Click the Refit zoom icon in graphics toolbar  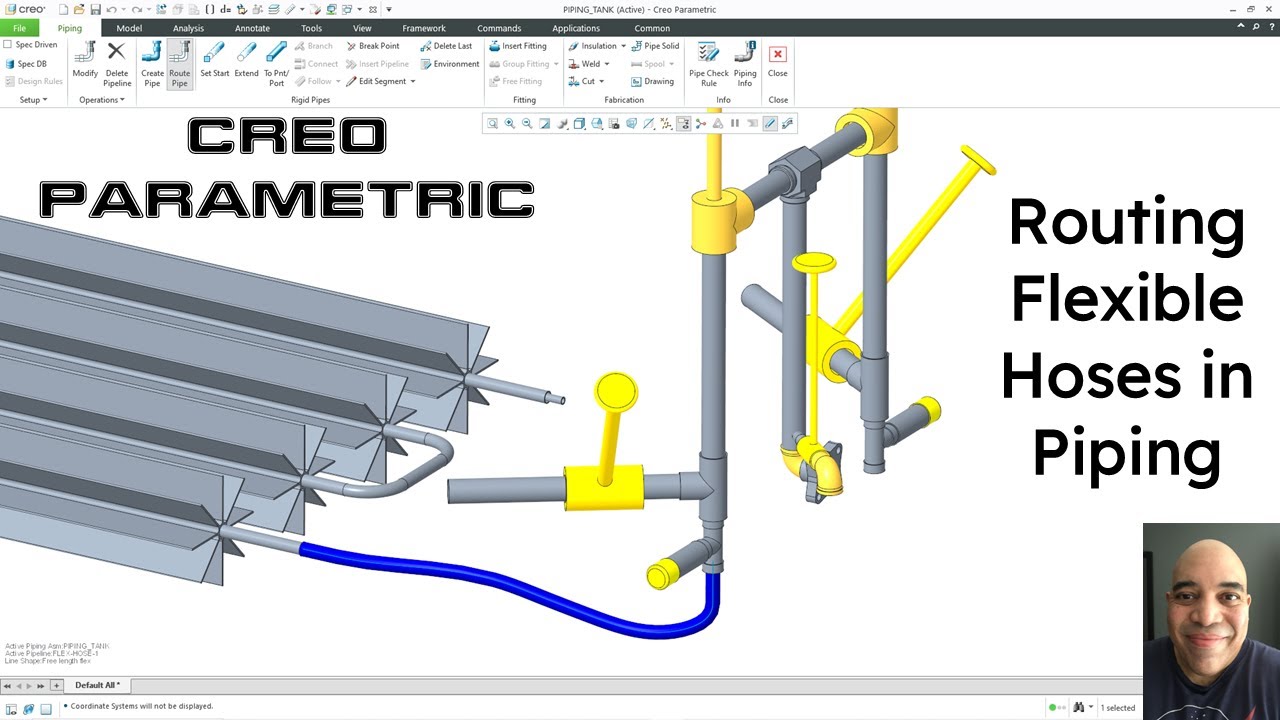[492, 124]
